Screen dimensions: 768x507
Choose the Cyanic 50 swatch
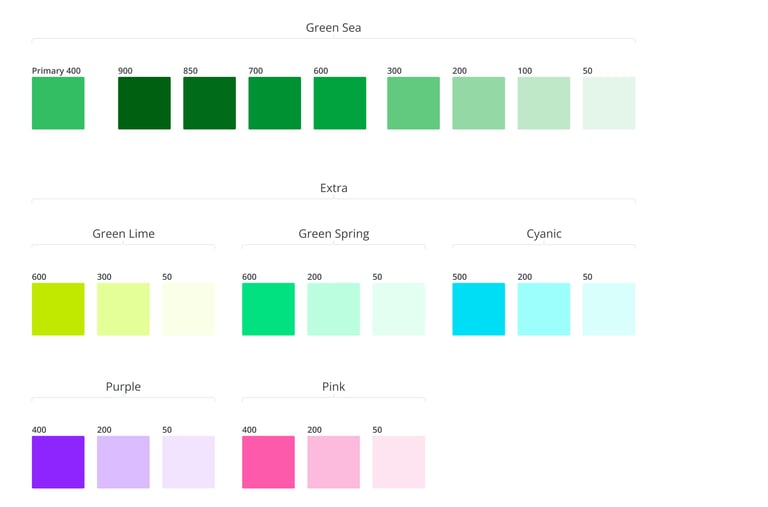[609, 309]
